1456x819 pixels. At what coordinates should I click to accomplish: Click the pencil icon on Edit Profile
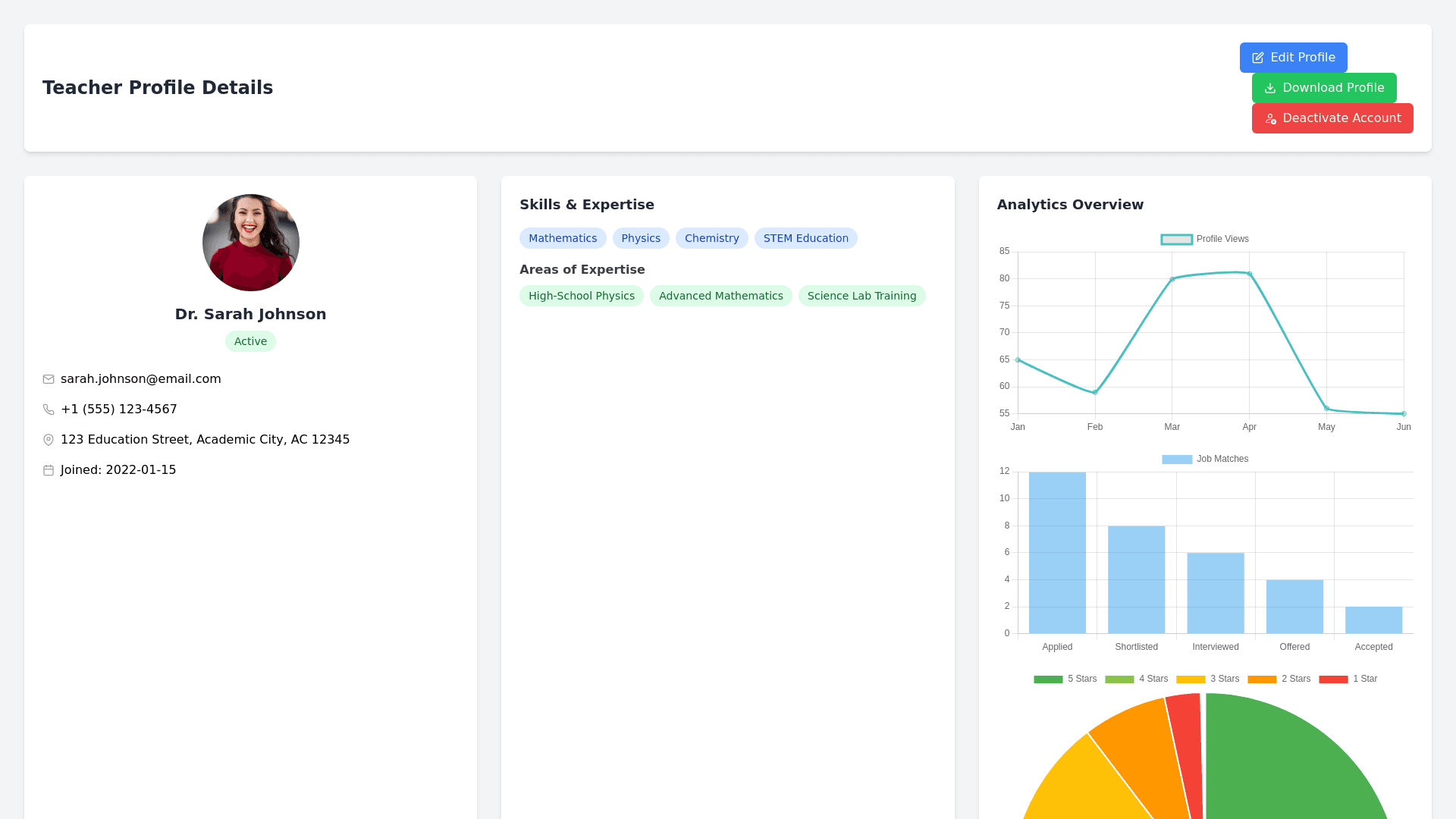pyautogui.click(x=1258, y=58)
